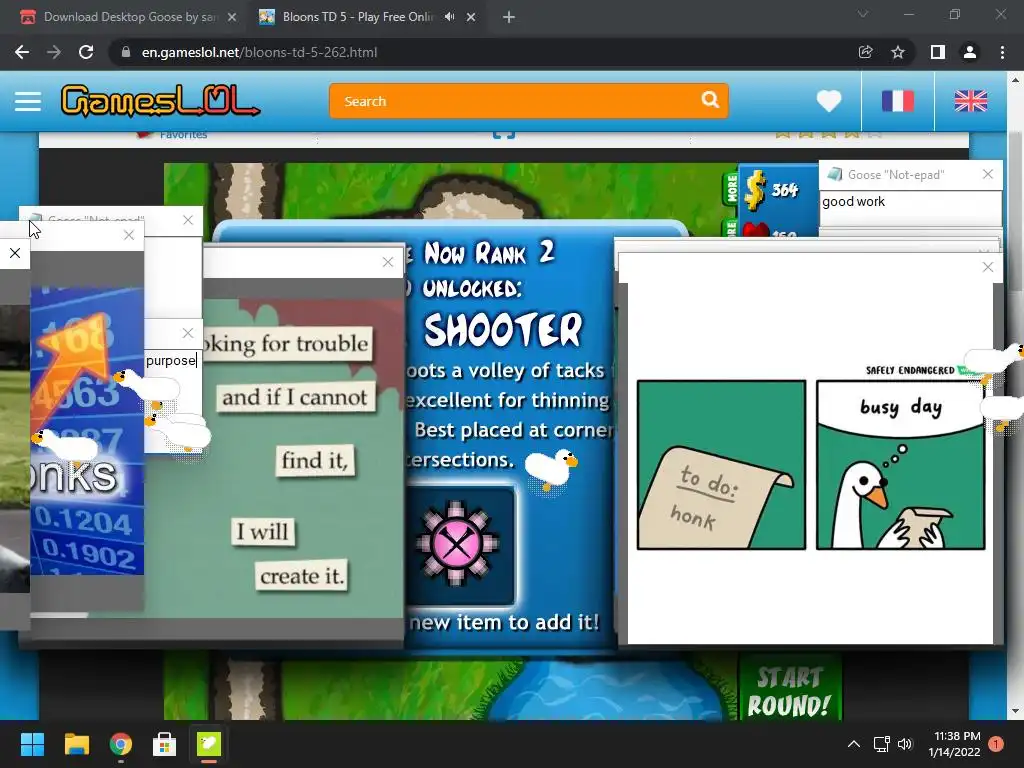
Task: Click the busy day goose comic panel
Action: 901,465
